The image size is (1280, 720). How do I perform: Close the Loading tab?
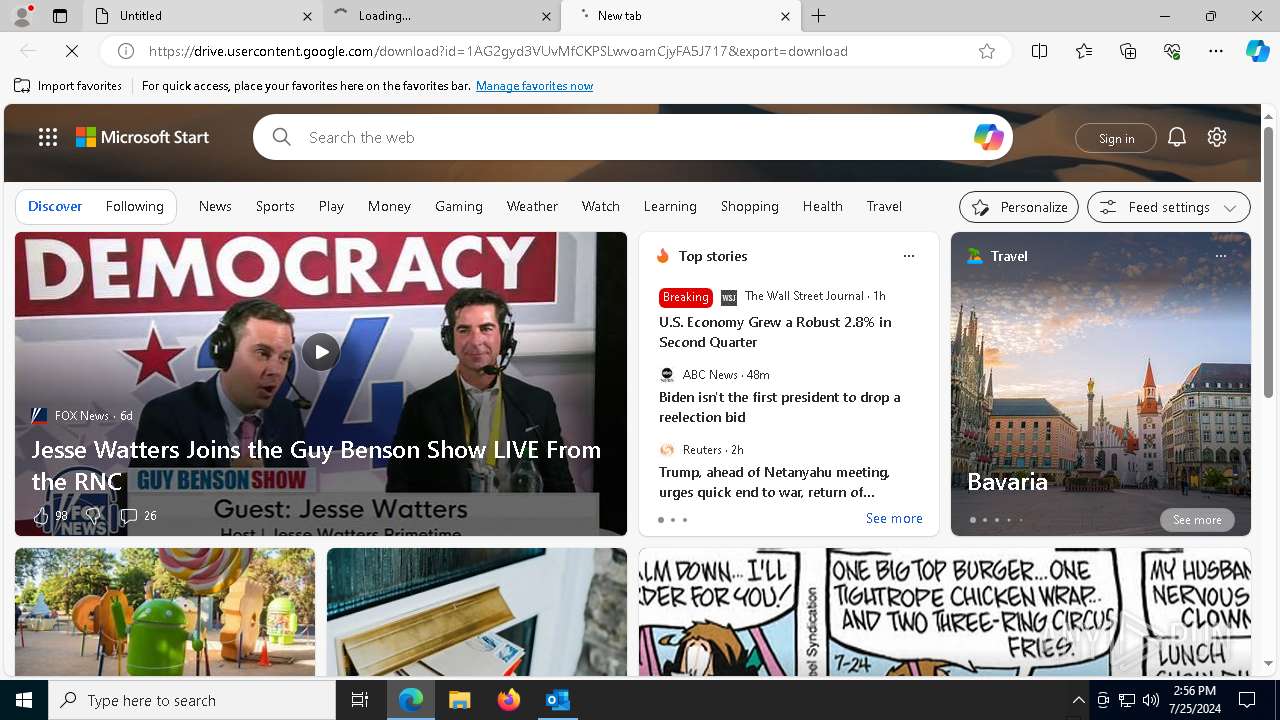547,16
